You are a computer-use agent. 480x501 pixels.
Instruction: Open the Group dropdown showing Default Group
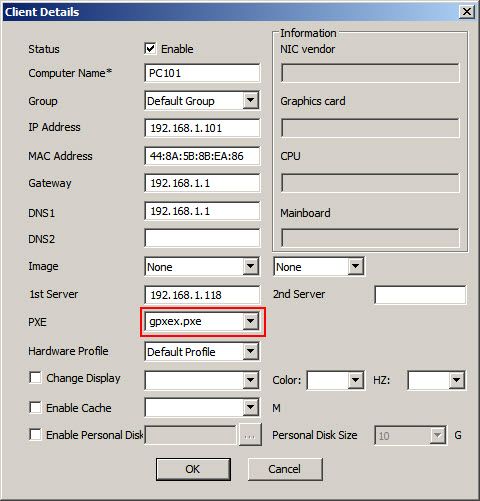[202, 101]
